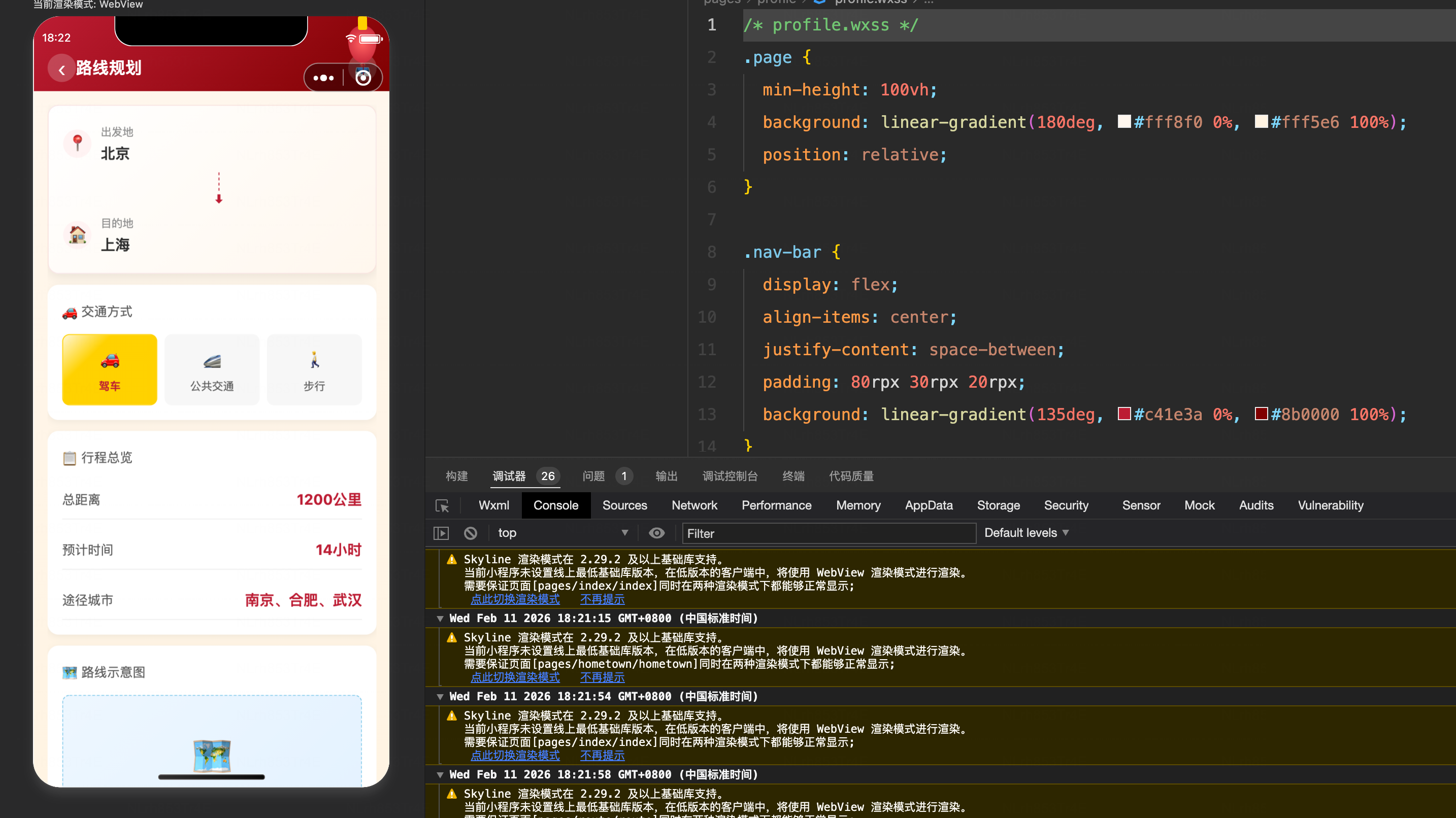The height and width of the screenshot is (818, 1456).
Task: Click the back arrow in 路线规划 header
Action: (x=61, y=70)
